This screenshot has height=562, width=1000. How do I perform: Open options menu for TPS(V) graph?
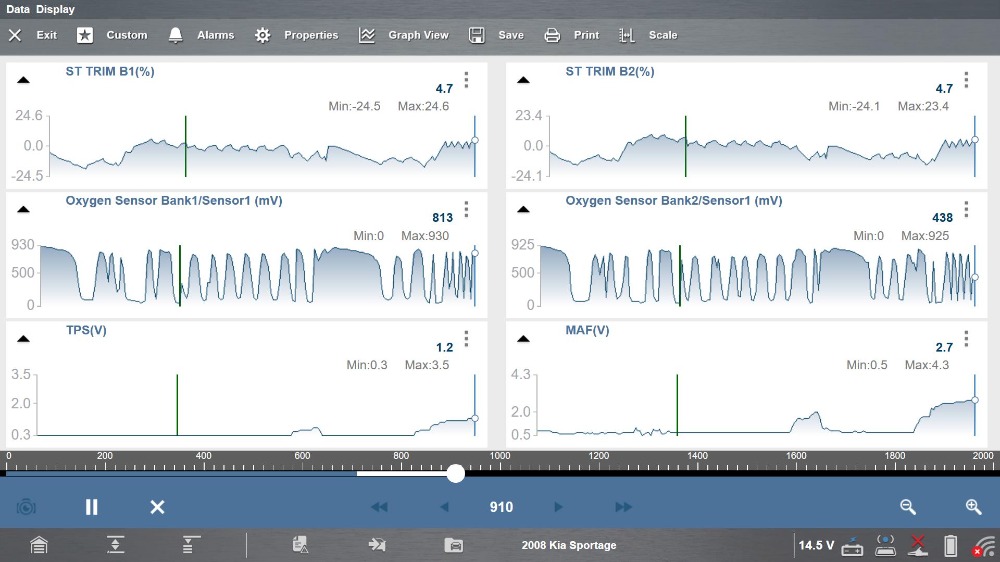(x=466, y=339)
